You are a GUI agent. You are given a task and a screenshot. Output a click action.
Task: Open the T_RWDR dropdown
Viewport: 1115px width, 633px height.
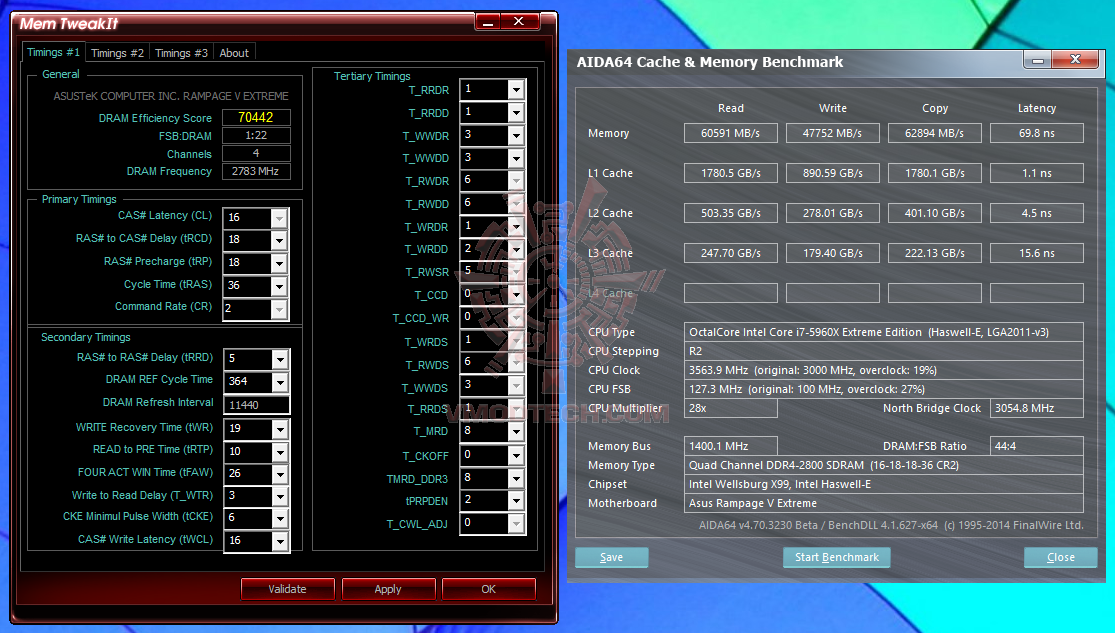point(516,181)
